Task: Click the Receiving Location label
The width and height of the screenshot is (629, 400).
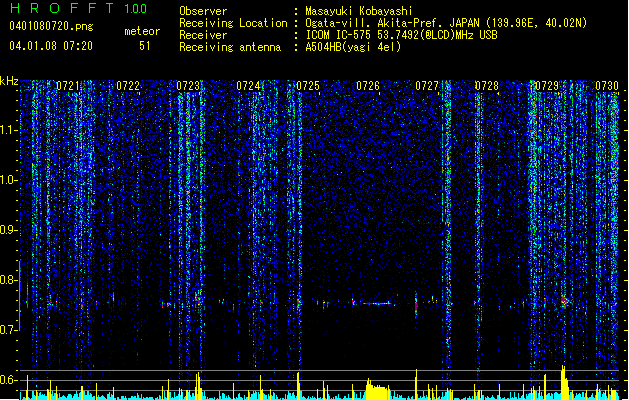Action: point(233,23)
